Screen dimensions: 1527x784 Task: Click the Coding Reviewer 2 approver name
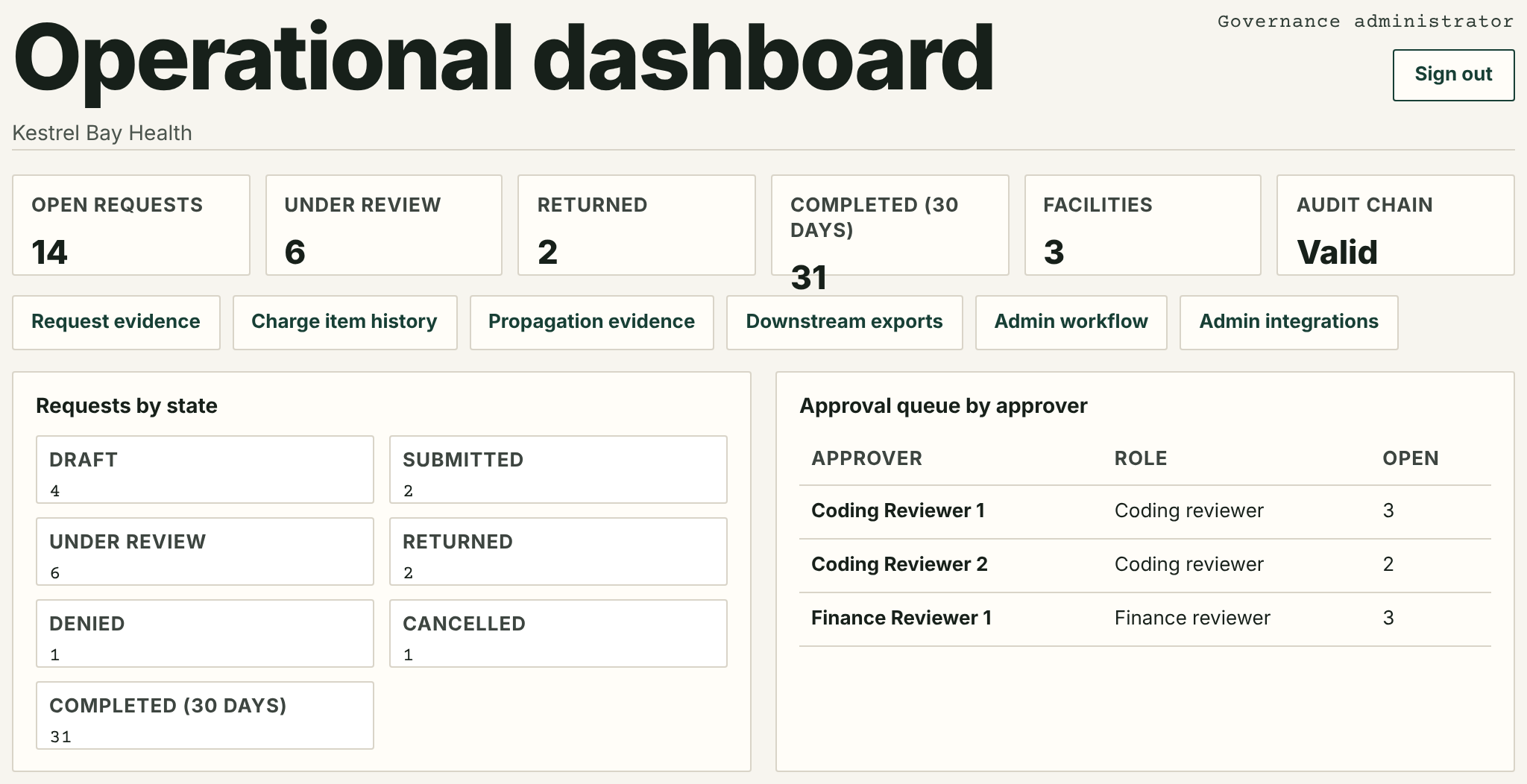click(899, 564)
